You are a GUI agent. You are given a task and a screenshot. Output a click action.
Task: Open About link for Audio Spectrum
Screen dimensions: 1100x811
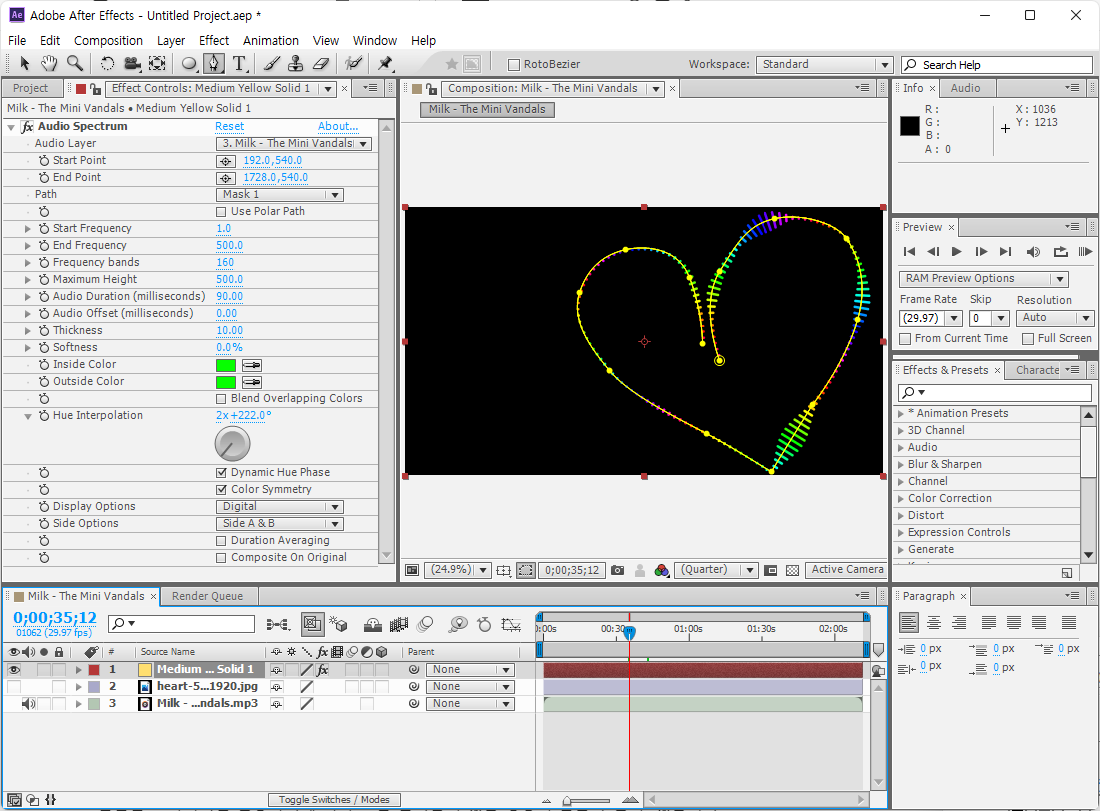[x=337, y=126]
